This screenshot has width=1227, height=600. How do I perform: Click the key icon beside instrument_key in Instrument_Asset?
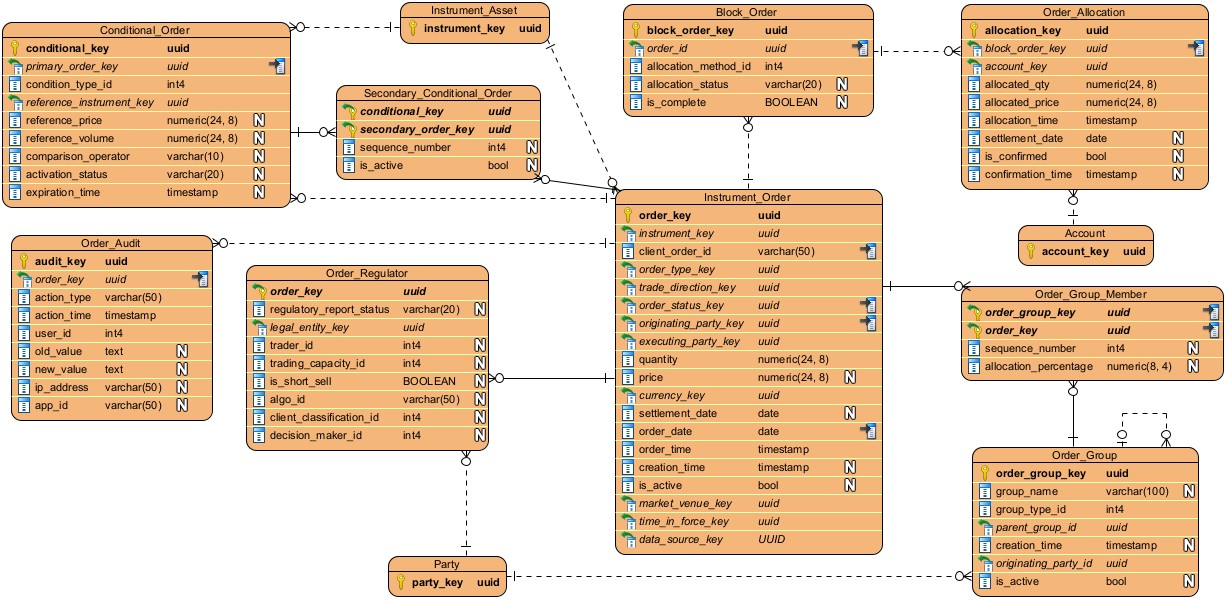point(412,29)
